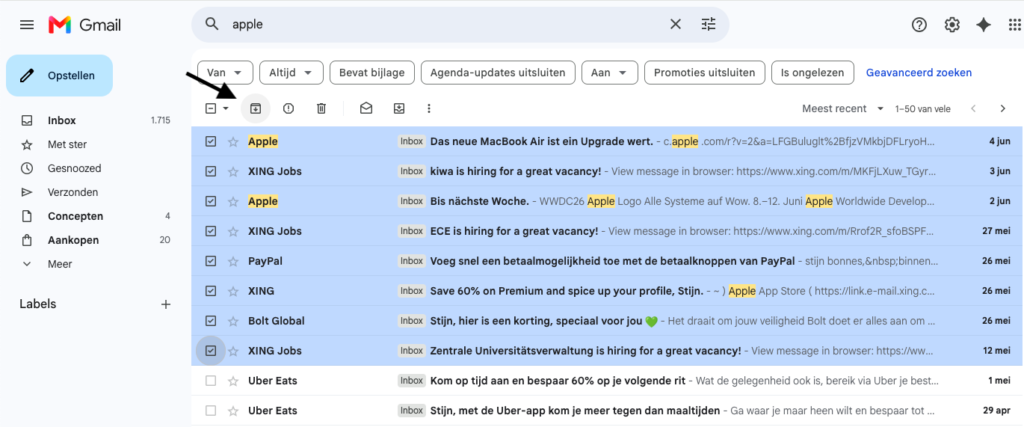Open the Van filter dropdown

(225, 72)
